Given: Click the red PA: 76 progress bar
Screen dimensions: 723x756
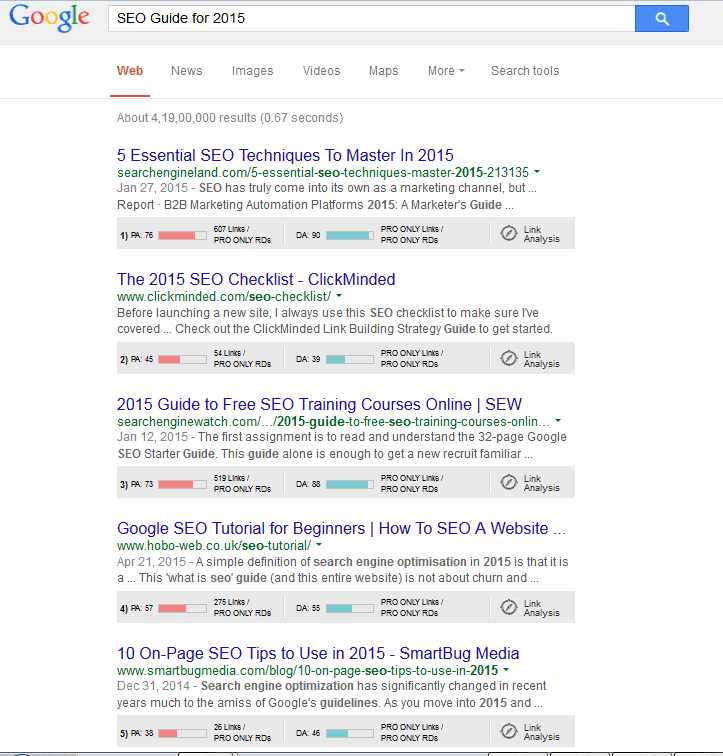Looking at the screenshot, I should (182, 235).
